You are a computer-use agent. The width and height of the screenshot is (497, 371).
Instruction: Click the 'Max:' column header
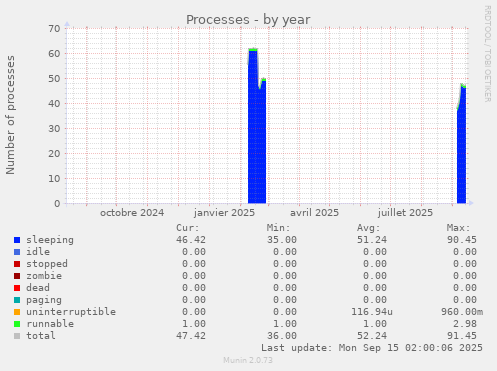[458, 228]
